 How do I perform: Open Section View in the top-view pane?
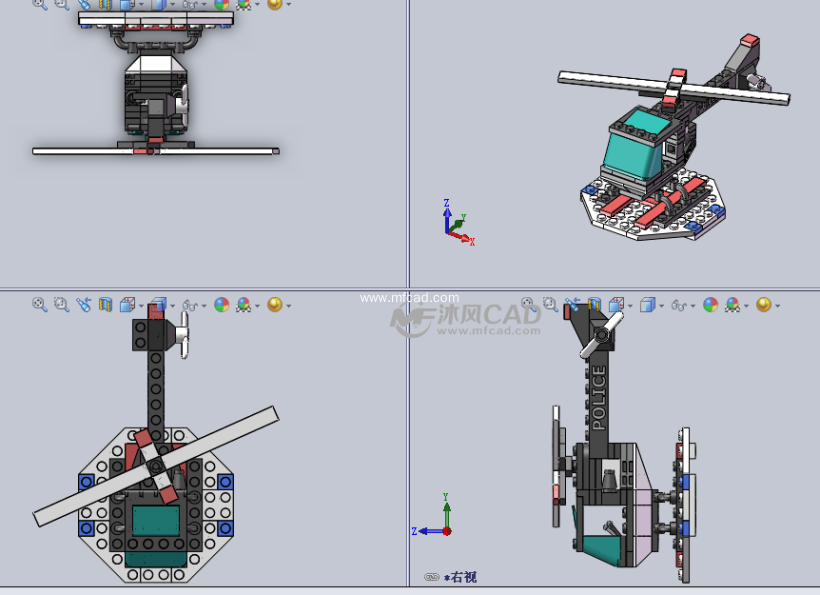pyautogui.click(x=105, y=304)
